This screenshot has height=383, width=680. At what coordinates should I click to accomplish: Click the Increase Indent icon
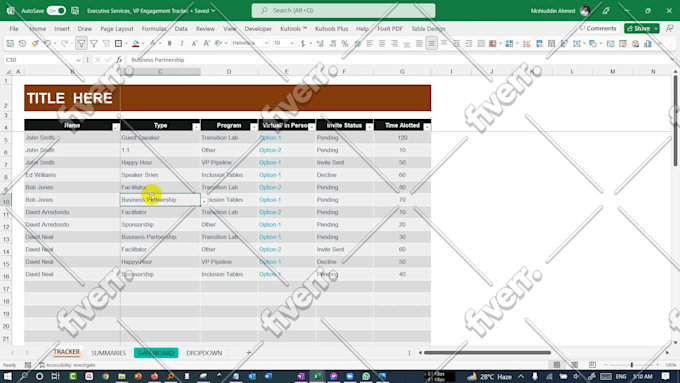(469, 43)
